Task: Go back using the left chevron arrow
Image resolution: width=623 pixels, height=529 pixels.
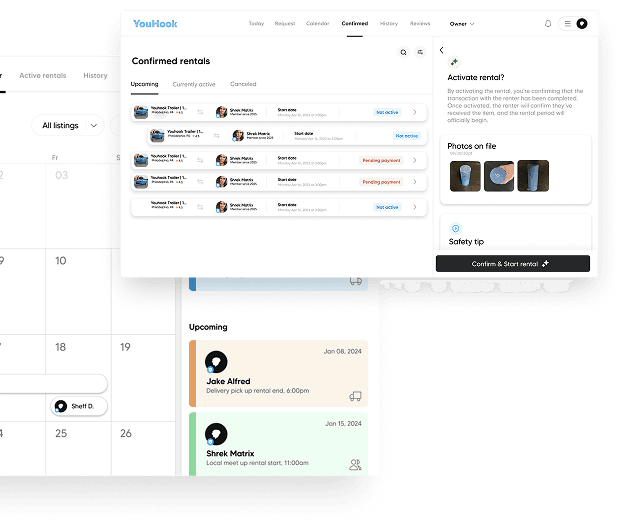Action: pos(441,50)
